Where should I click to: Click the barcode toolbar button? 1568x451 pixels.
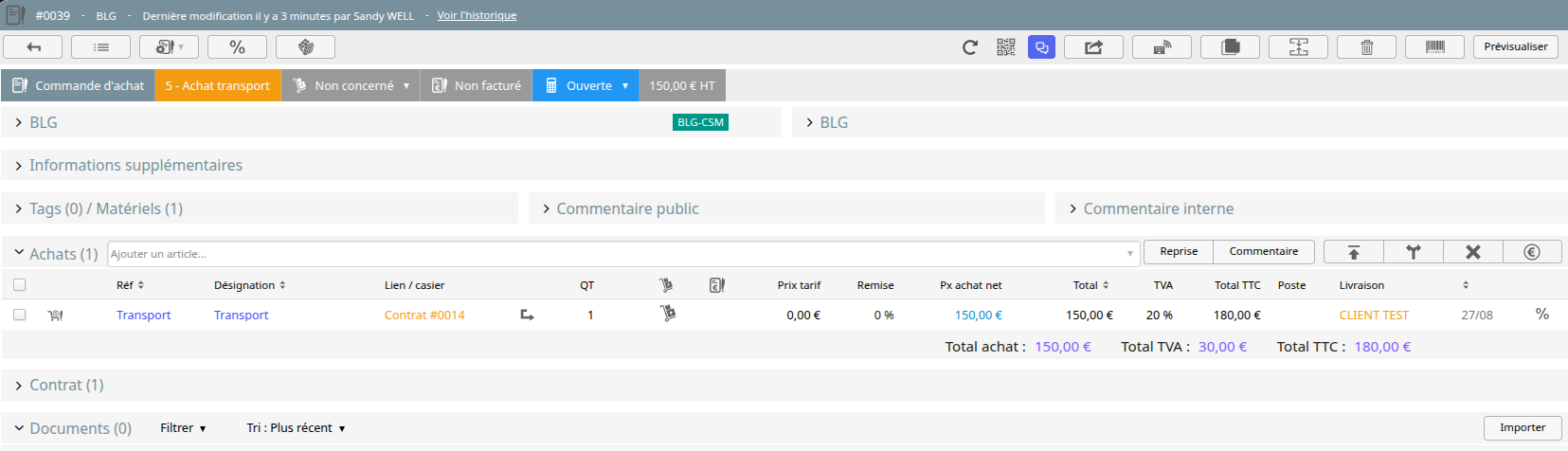[1434, 47]
